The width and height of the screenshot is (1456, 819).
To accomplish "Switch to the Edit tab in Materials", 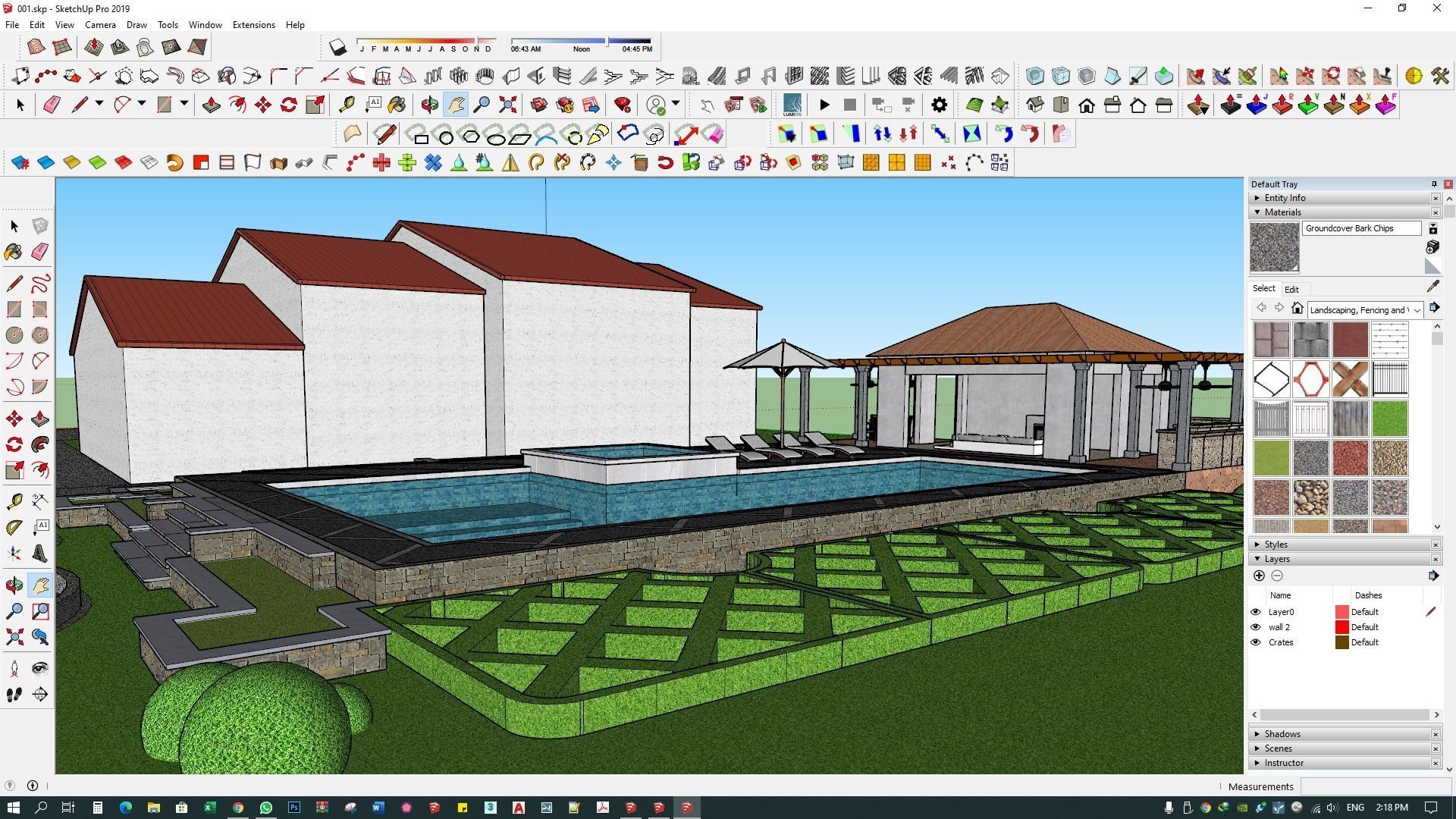I will 1291,289.
